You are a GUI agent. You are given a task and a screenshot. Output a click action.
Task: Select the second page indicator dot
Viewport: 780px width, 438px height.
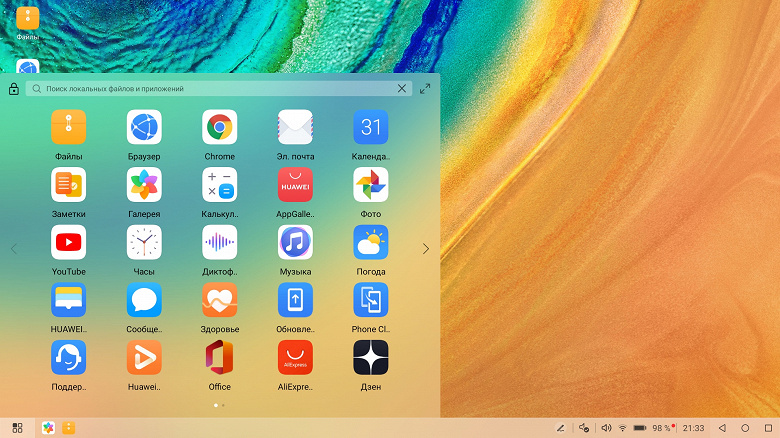click(x=223, y=406)
